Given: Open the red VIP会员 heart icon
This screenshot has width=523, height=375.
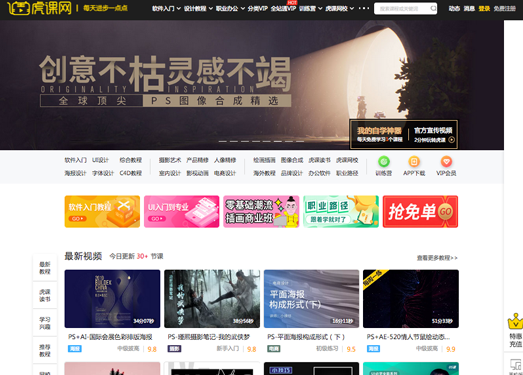Looking at the screenshot, I should [446, 161].
